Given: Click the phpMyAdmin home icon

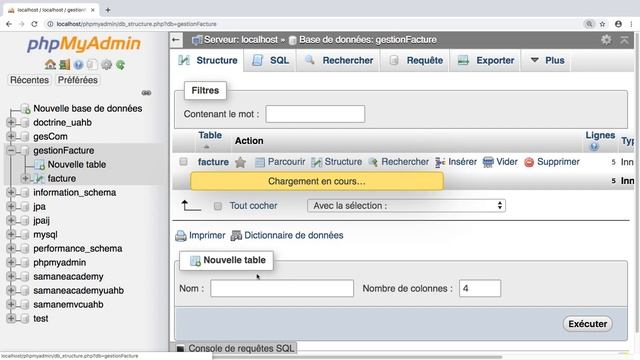Looking at the screenshot, I should pos(50,64).
